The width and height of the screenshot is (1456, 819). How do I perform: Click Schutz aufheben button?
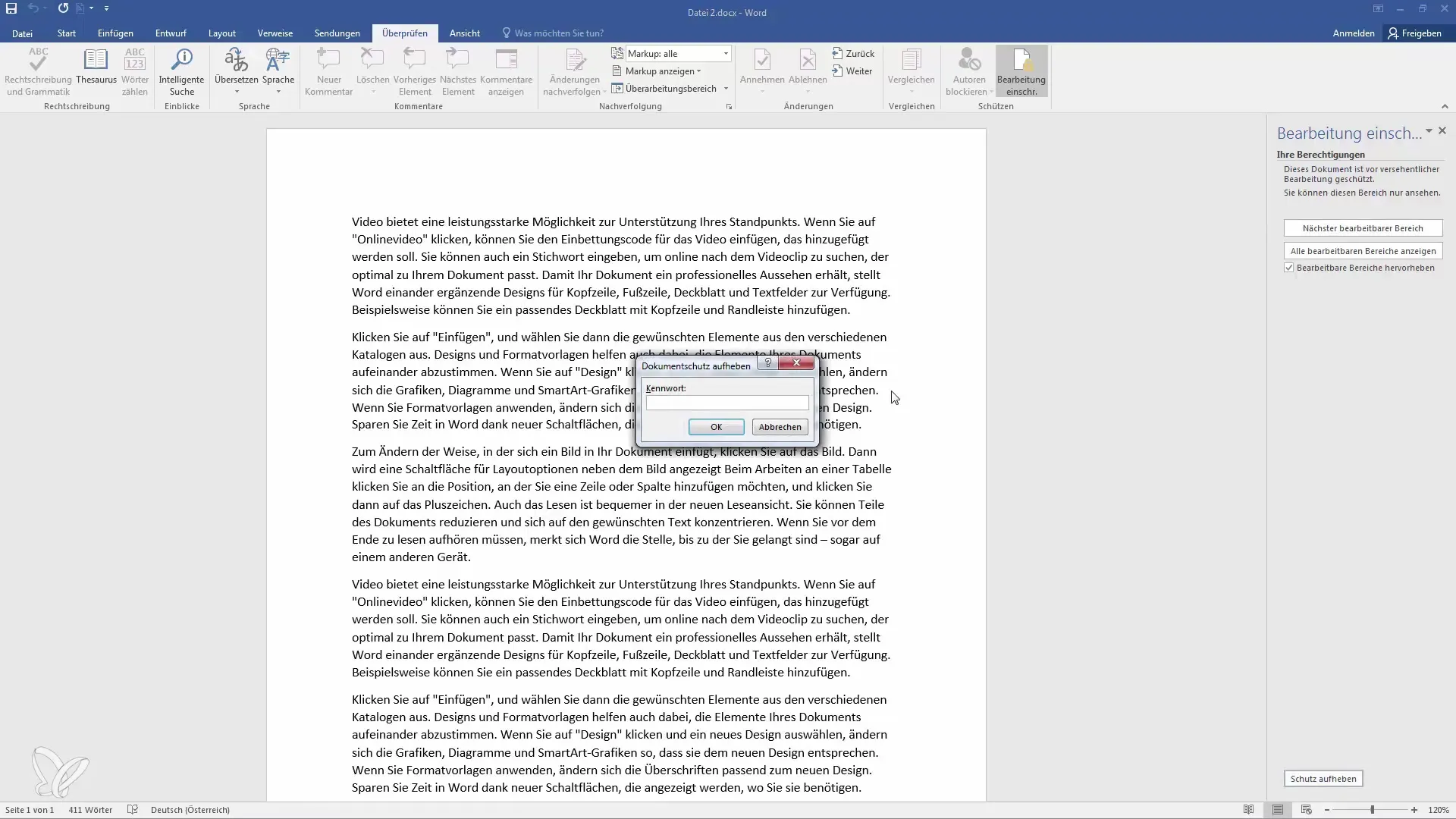tap(1323, 779)
